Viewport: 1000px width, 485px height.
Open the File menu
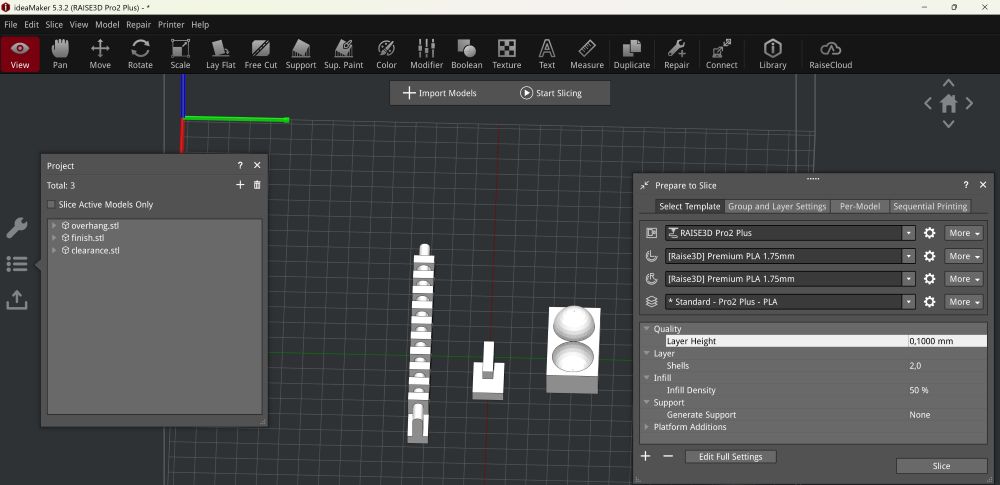pos(11,24)
